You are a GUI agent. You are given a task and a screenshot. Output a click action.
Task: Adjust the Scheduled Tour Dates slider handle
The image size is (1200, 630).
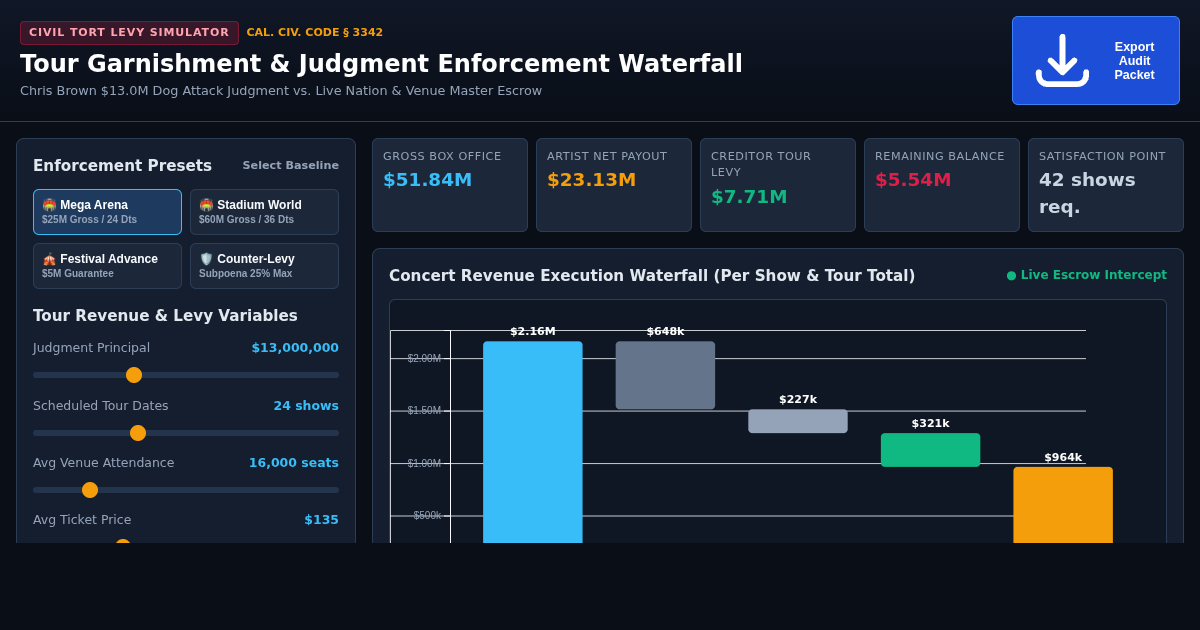point(138,433)
